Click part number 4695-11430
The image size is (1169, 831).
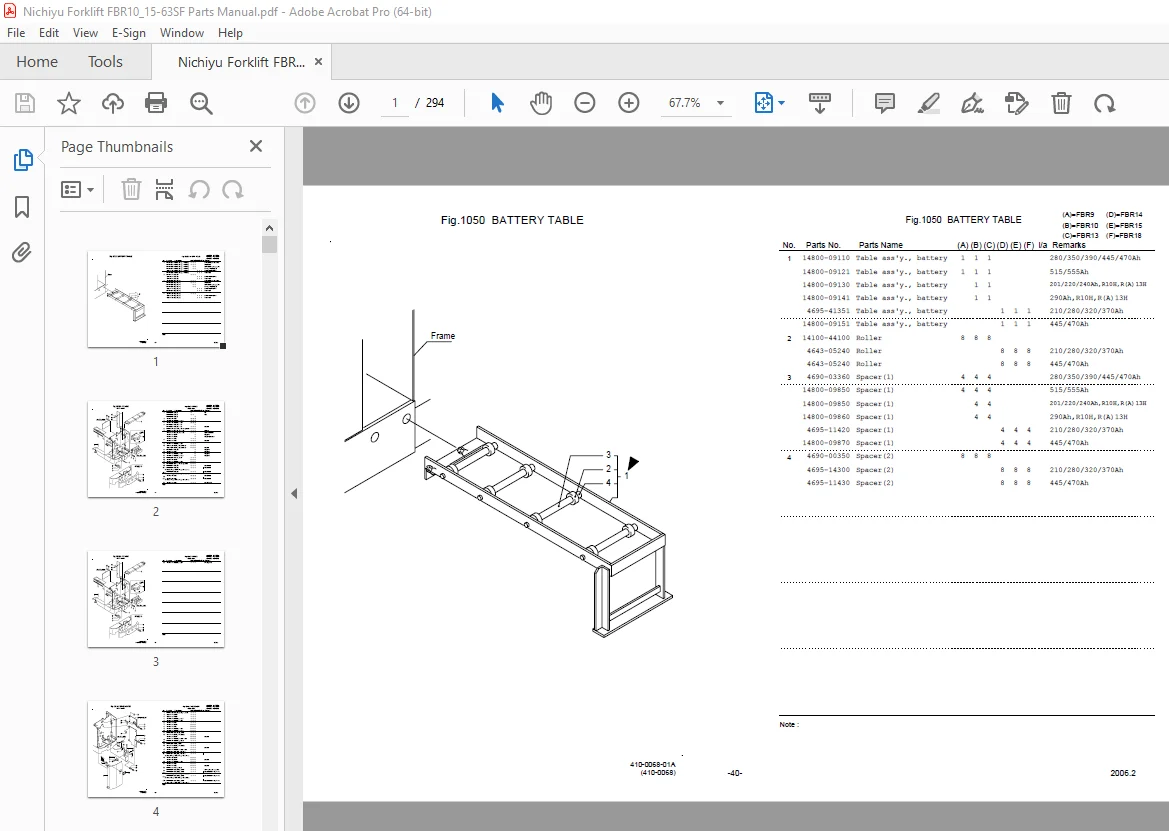(x=828, y=483)
